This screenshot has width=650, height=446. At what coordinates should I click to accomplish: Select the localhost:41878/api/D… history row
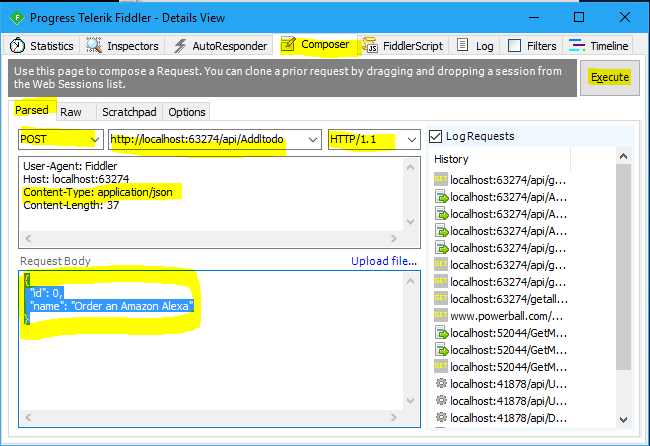[x=501, y=418]
